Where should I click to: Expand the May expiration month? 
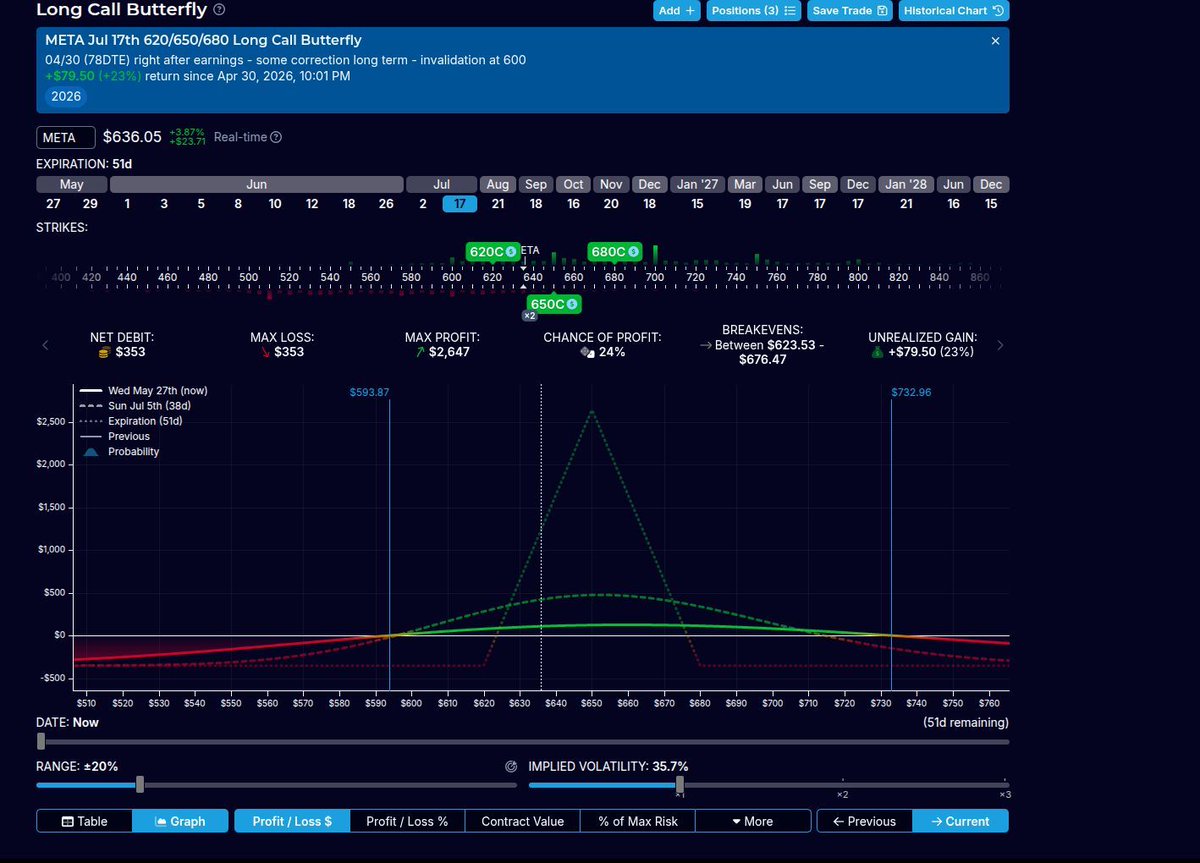pos(72,184)
